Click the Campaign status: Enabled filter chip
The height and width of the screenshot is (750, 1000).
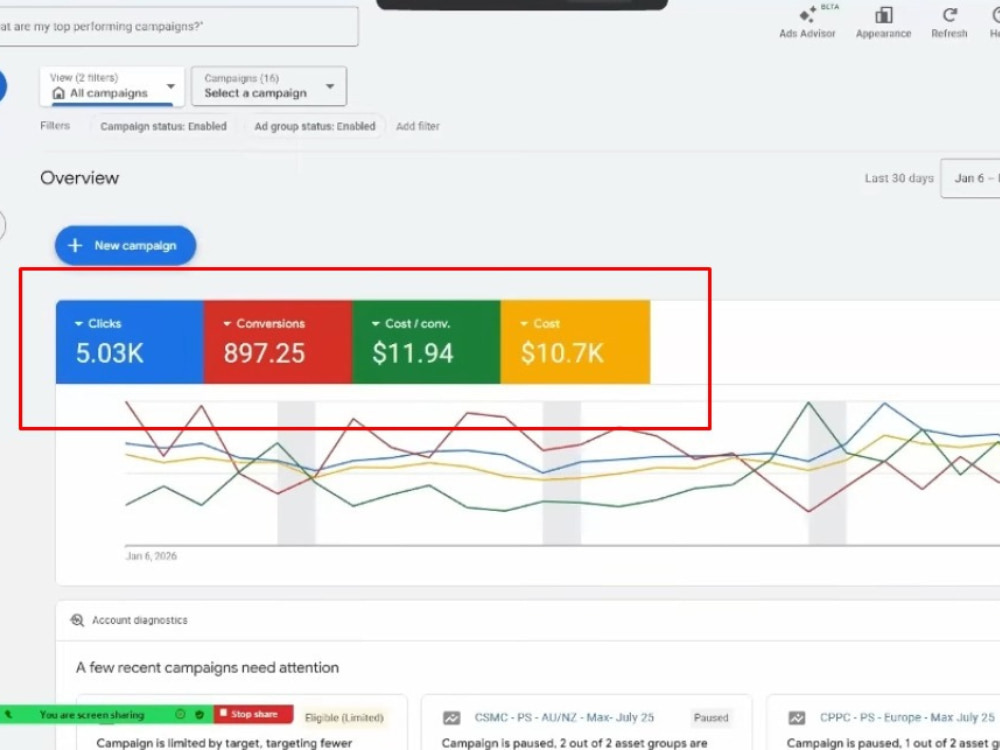[163, 126]
